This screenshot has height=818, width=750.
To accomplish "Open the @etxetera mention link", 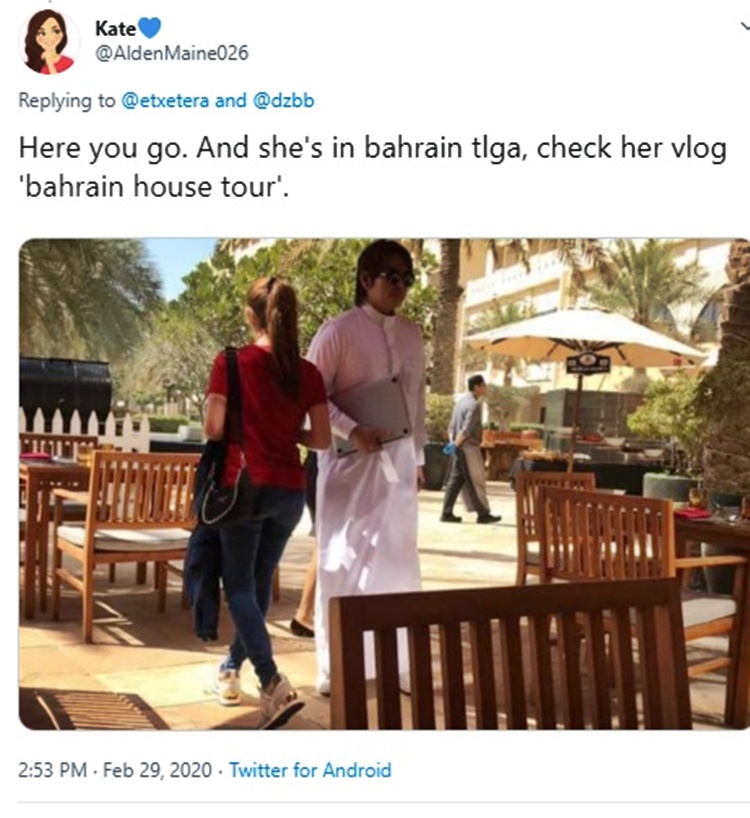I will click(x=165, y=100).
